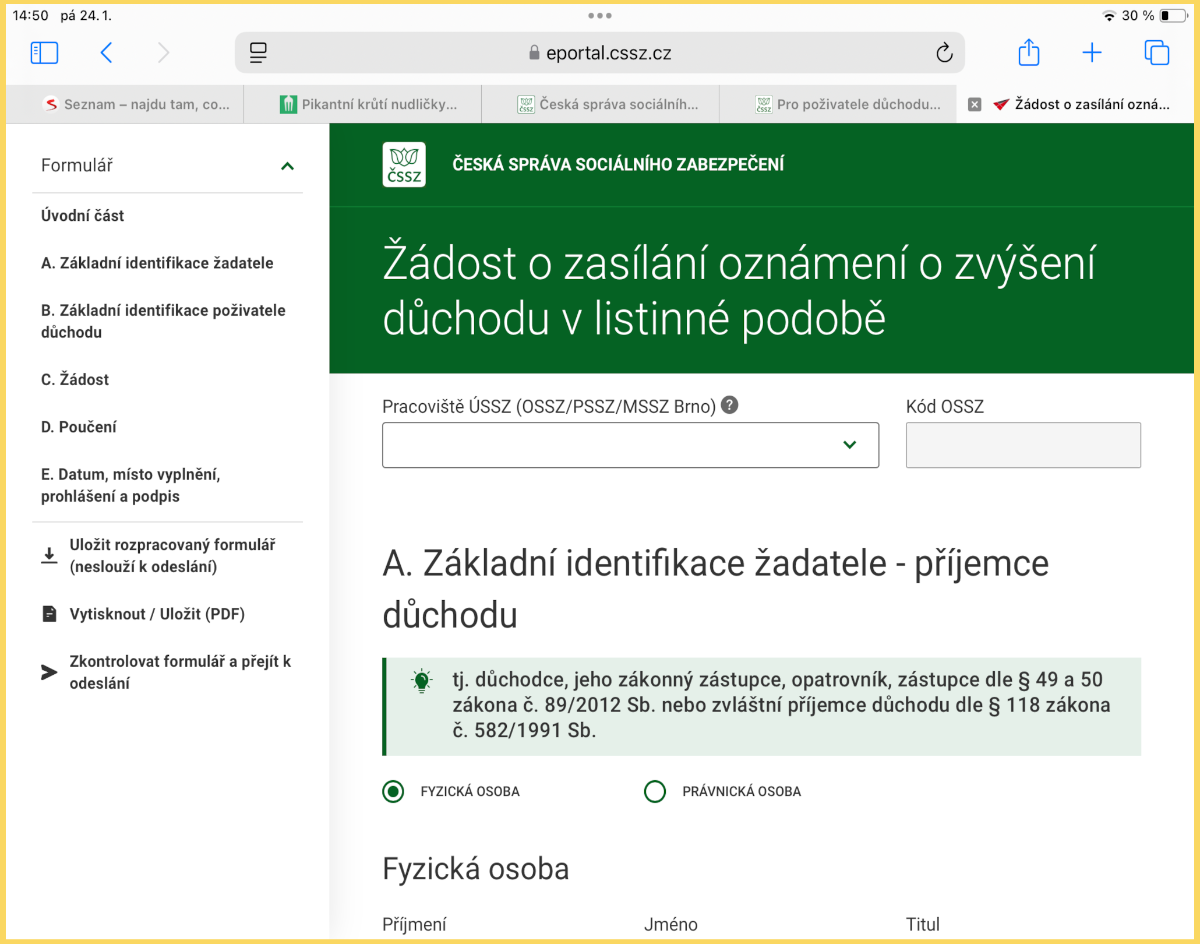Go back to previous page
This screenshot has width=1200, height=944.
(x=106, y=53)
